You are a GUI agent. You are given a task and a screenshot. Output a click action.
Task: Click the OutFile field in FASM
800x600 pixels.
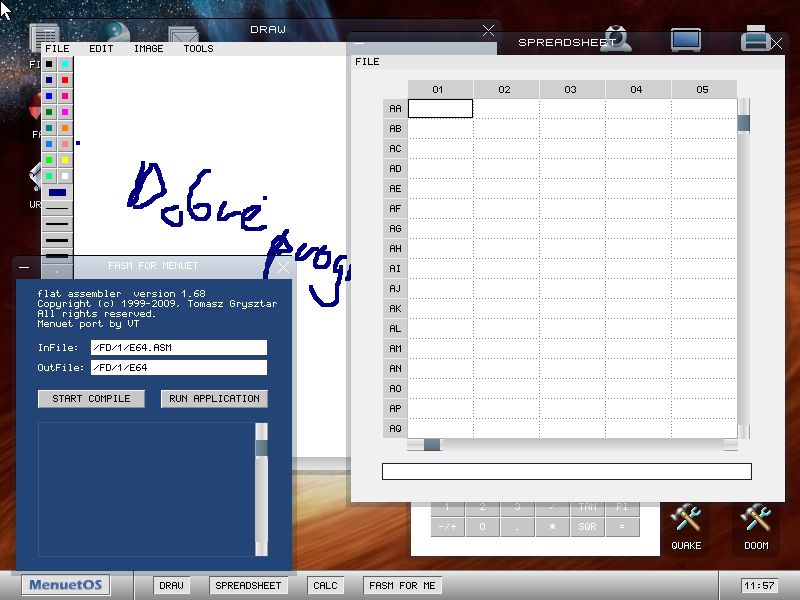tap(178, 367)
